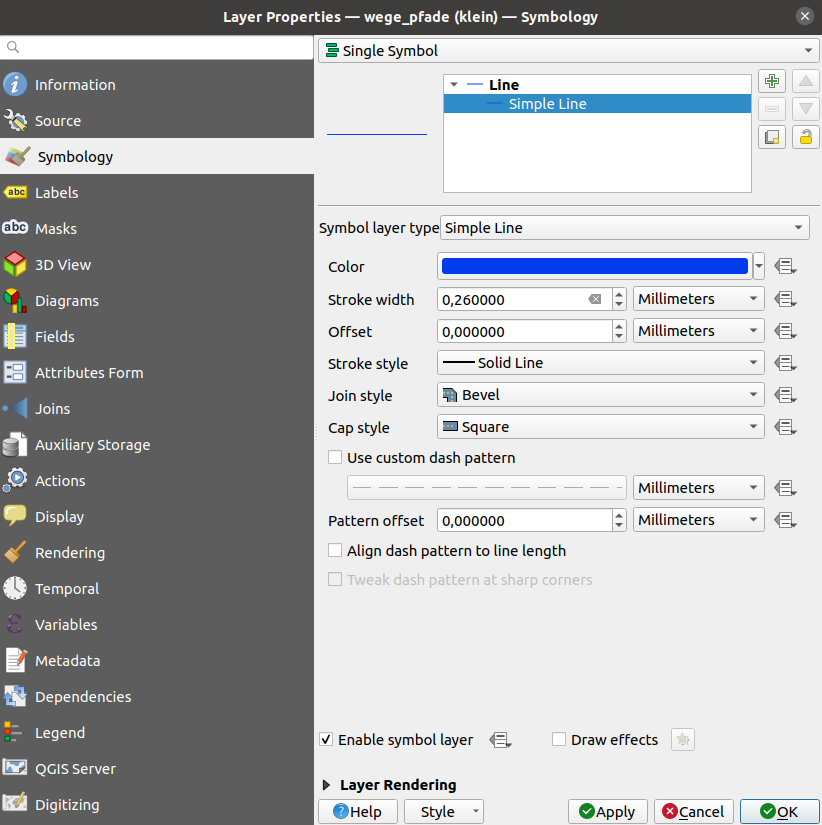Open the Fields section icon
Viewport: 822px width, 825px height.
pos(15,337)
